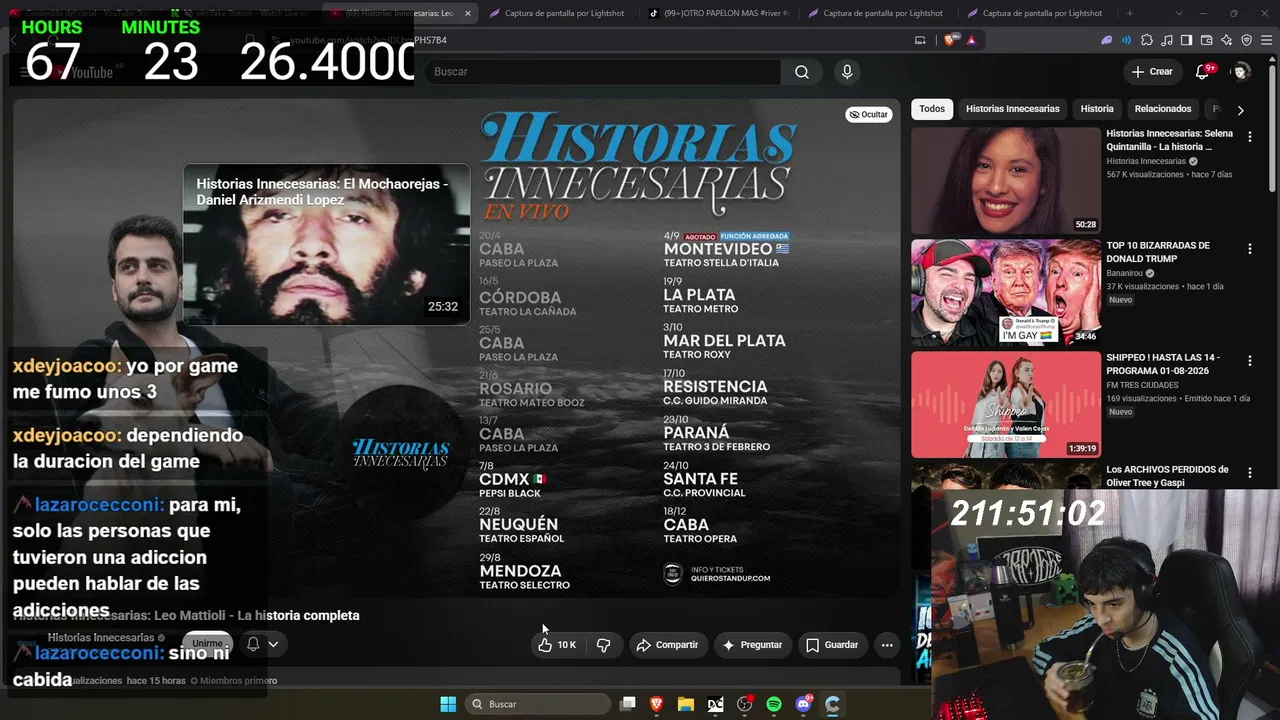Like the video with 10 K likes
Viewport: 1280px width, 720px height.
[556, 645]
